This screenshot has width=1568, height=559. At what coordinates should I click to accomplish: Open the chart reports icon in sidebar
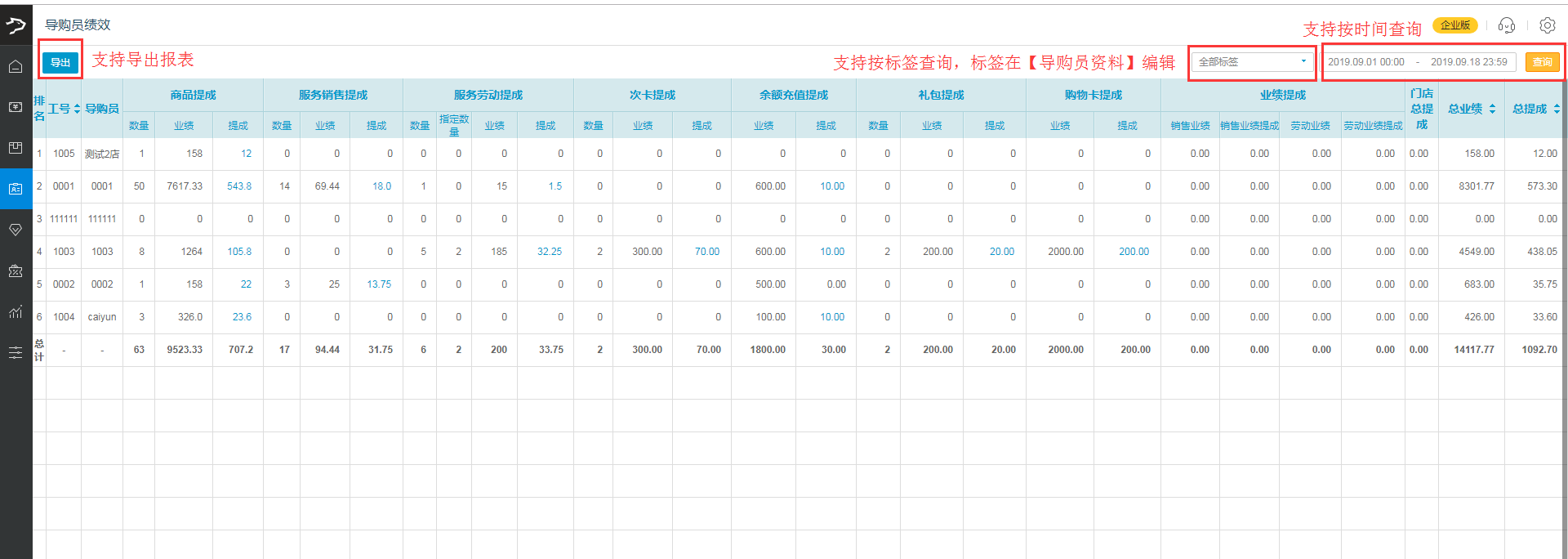coord(16,311)
